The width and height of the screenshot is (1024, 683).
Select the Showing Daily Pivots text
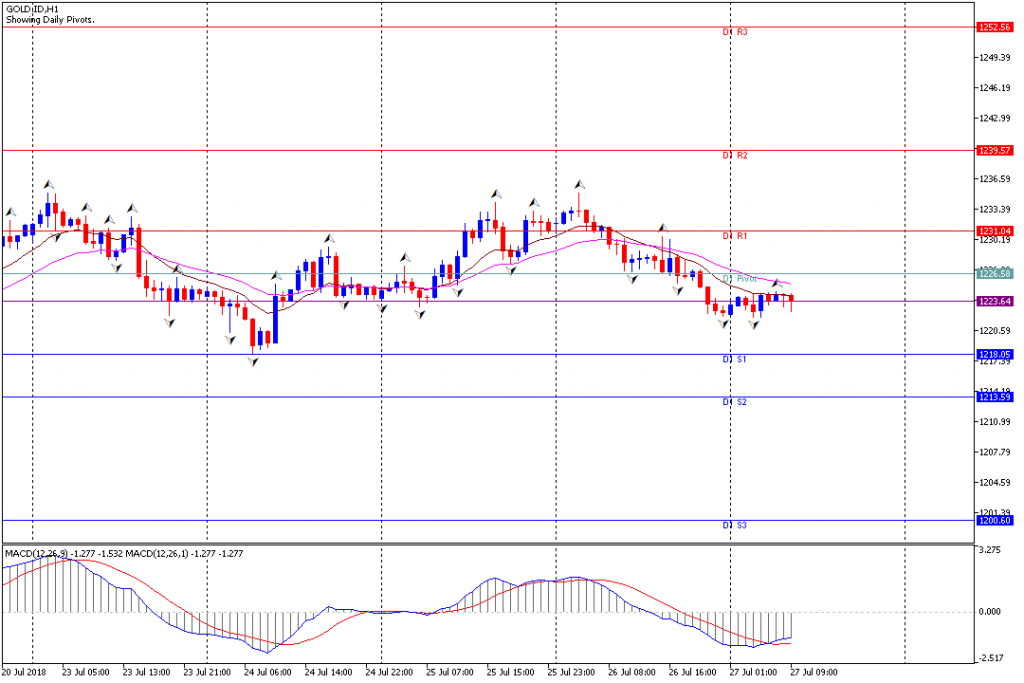(50, 20)
